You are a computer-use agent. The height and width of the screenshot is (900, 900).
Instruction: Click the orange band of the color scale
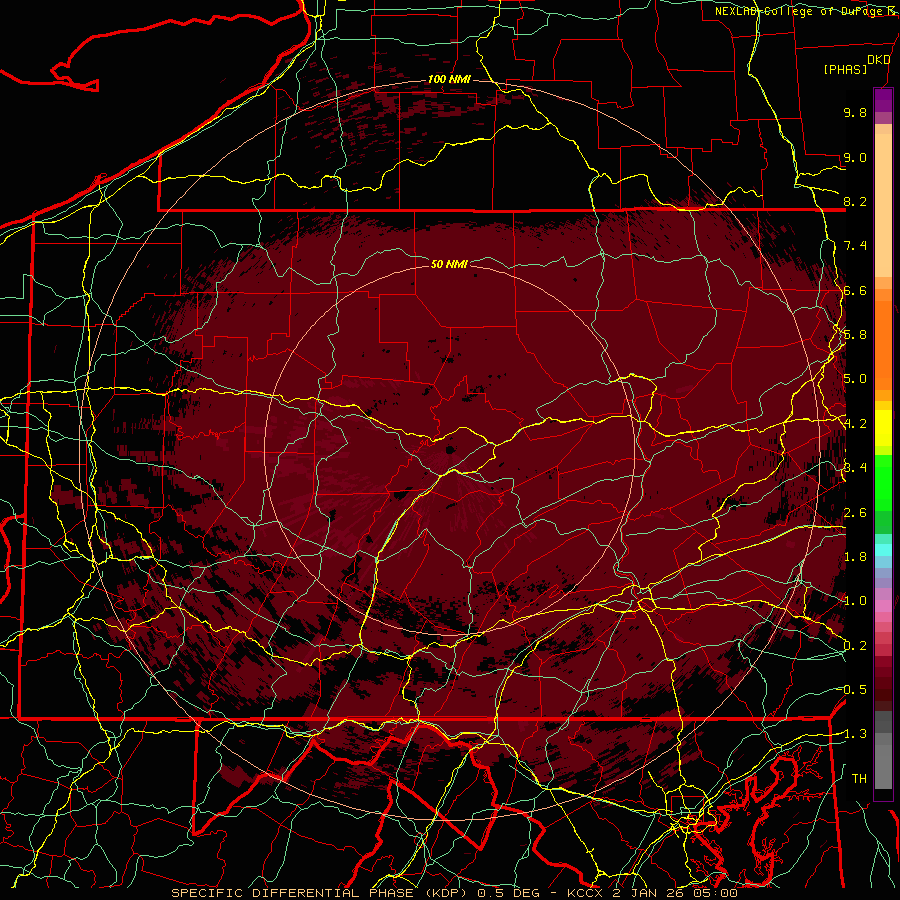pos(883,346)
